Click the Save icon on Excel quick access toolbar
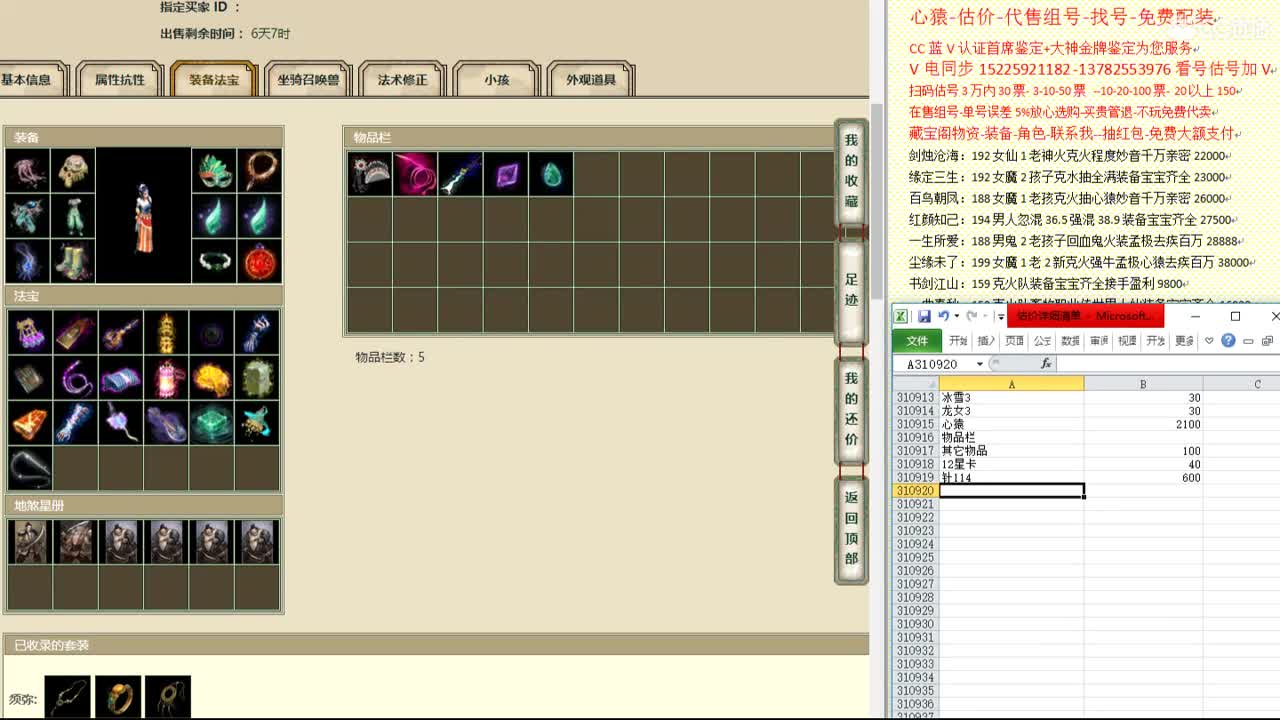 926,316
